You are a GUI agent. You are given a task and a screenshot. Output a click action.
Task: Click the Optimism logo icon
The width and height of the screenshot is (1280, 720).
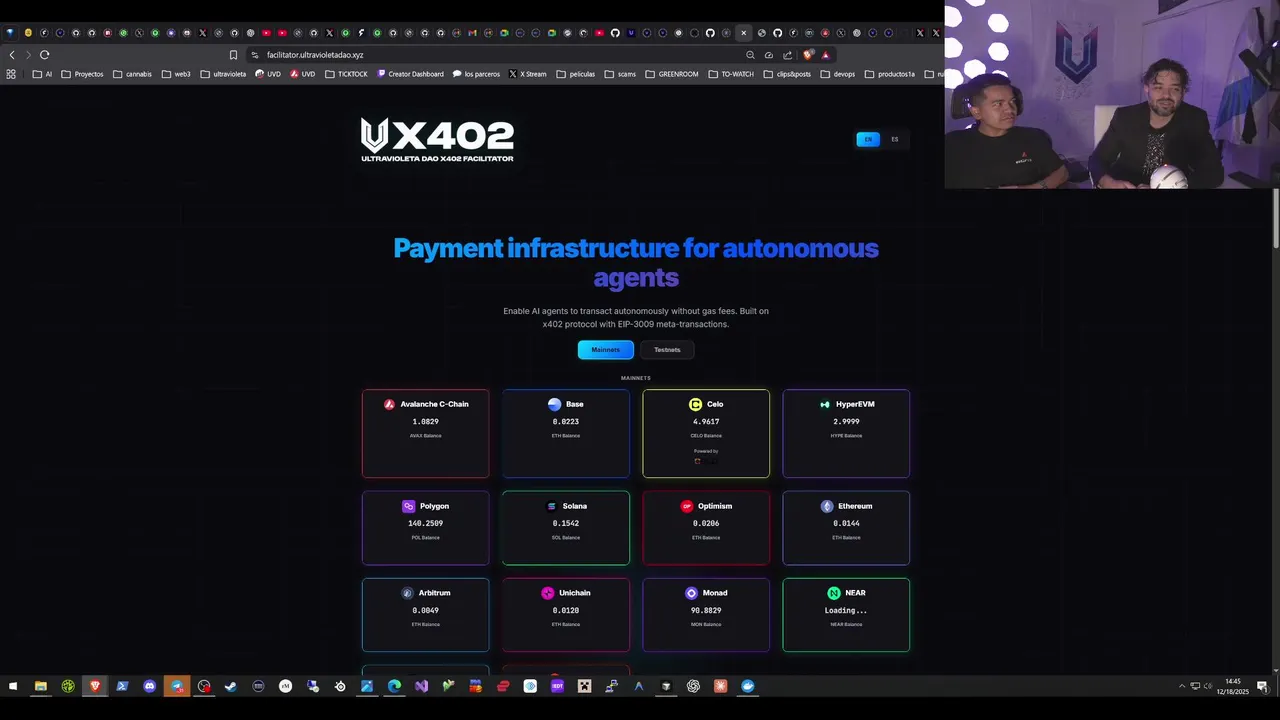tap(686, 506)
